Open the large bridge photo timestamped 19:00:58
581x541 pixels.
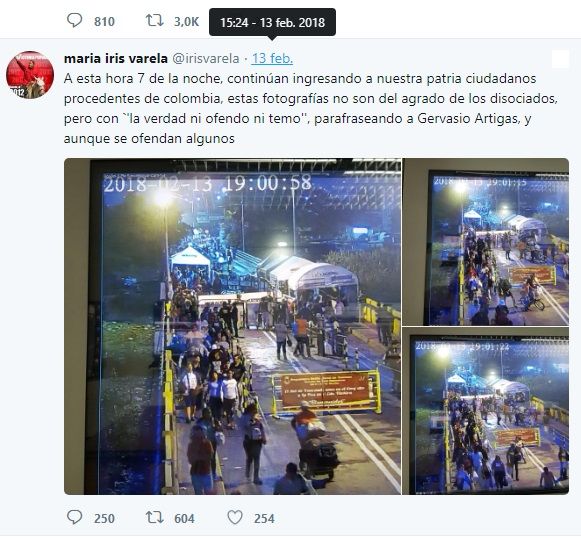pos(232,326)
